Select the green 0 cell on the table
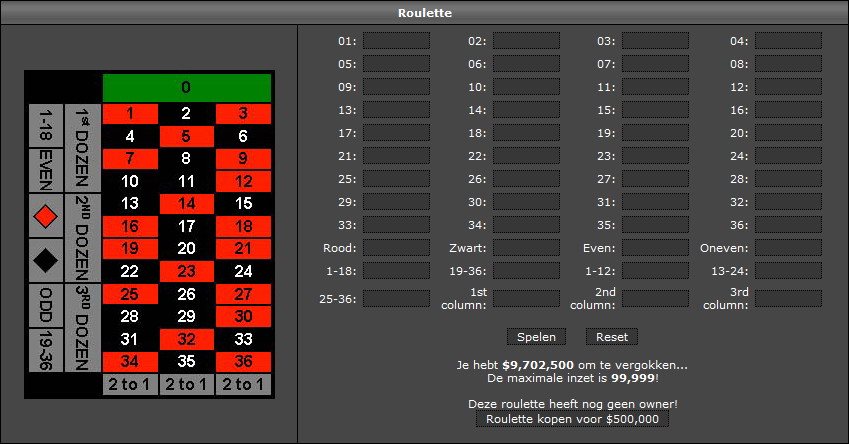Screen dimensions: 849x444 tap(186, 87)
